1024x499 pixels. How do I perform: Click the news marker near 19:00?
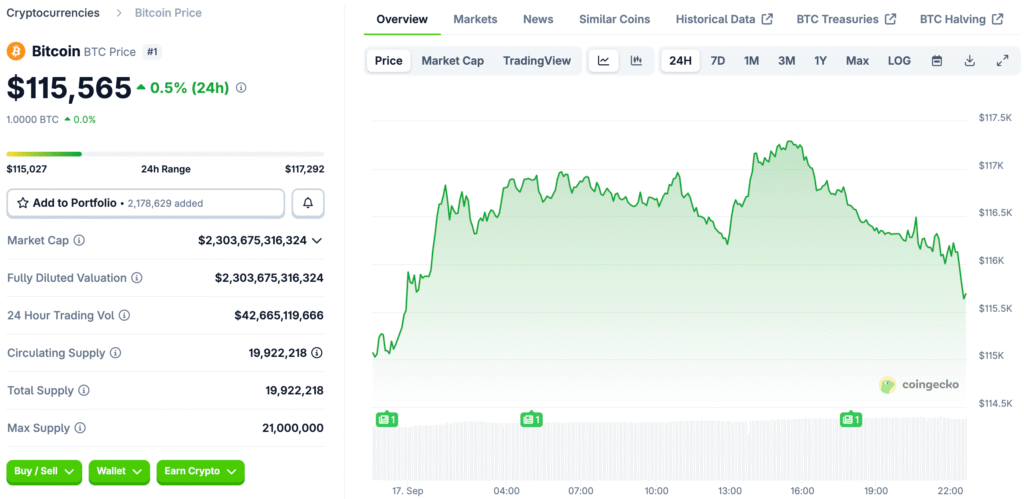851,419
